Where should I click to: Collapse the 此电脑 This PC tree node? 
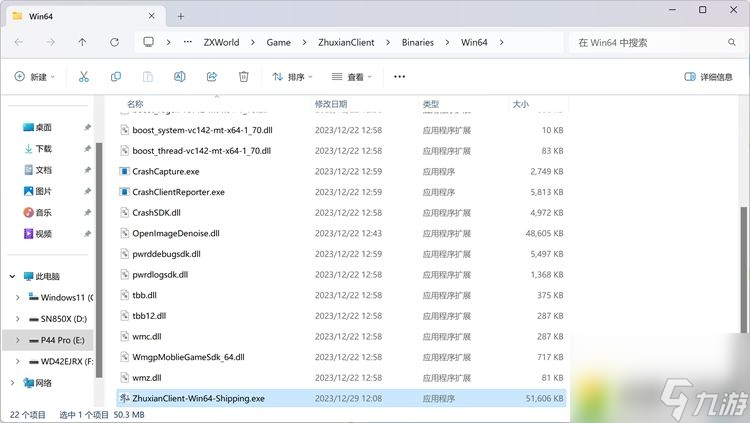pyautogui.click(x=12, y=276)
